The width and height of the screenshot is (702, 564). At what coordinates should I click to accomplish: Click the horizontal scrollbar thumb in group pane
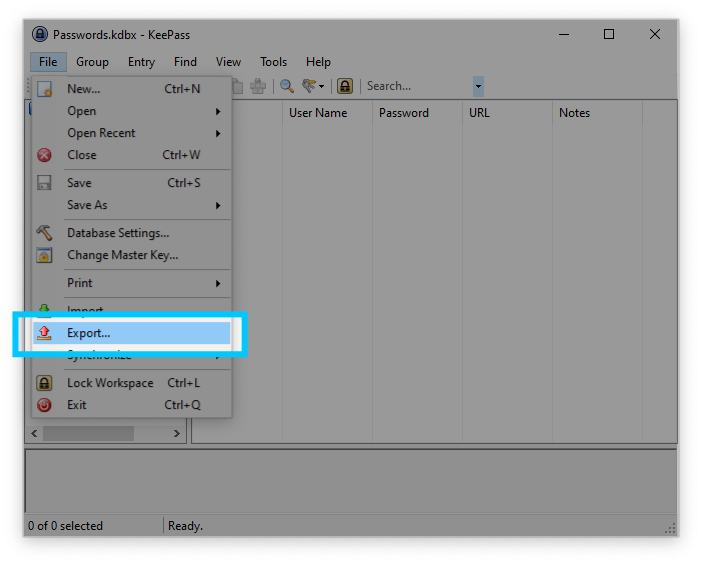(x=88, y=433)
